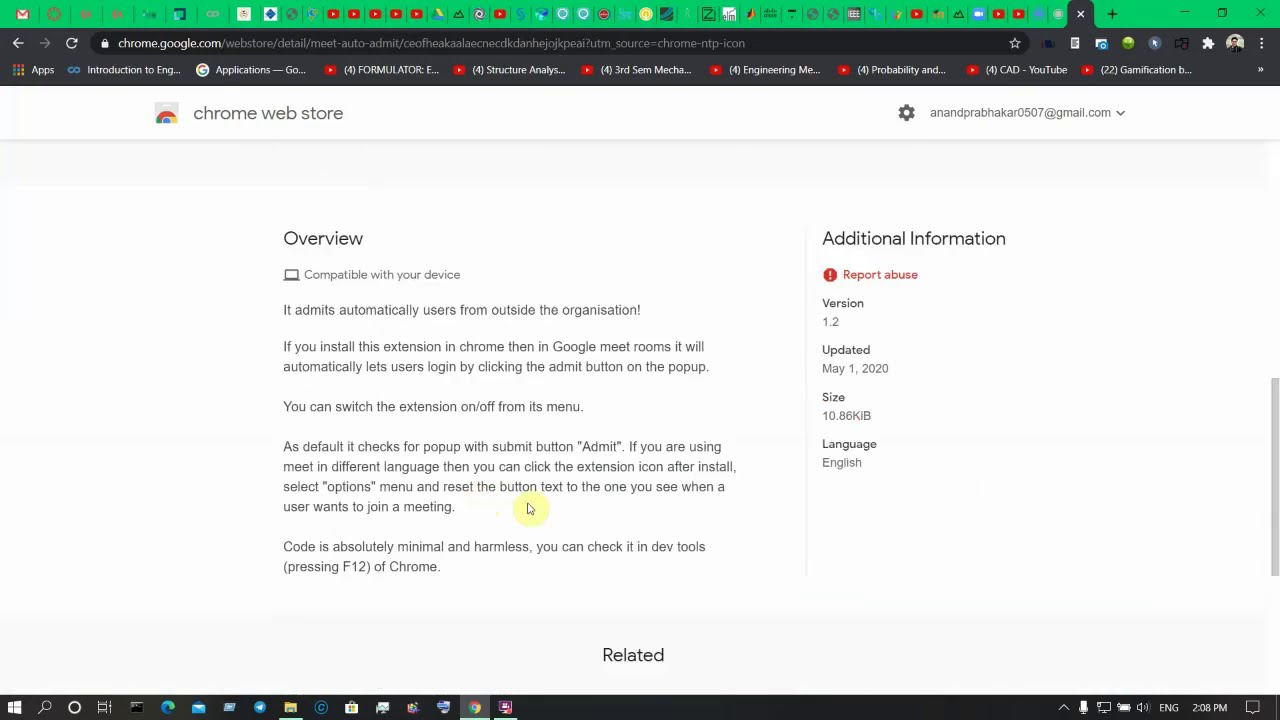Click the updated date May 1, 2020
The image size is (1280, 720).
tap(855, 369)
